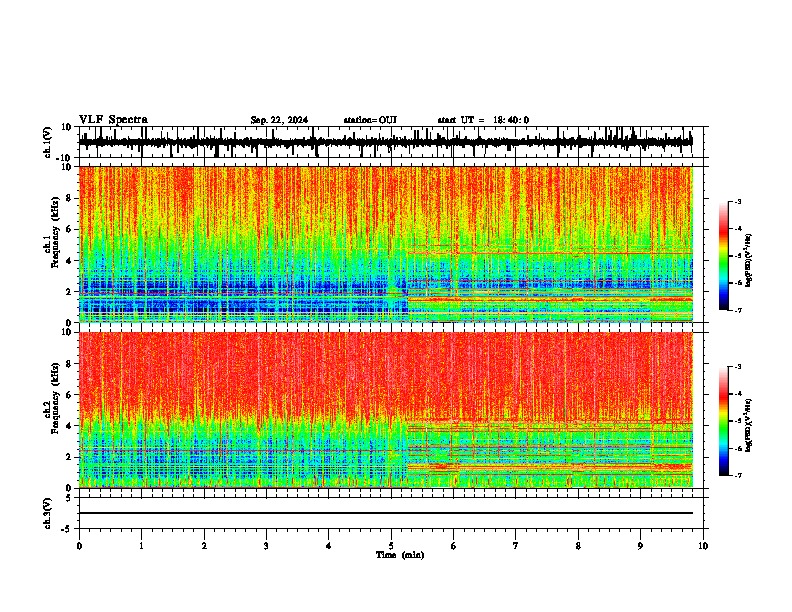The width and height of the screenshot is (792, 612).
Task: Click the ch.1 spectrogram panel
Action: pos(385,244)
